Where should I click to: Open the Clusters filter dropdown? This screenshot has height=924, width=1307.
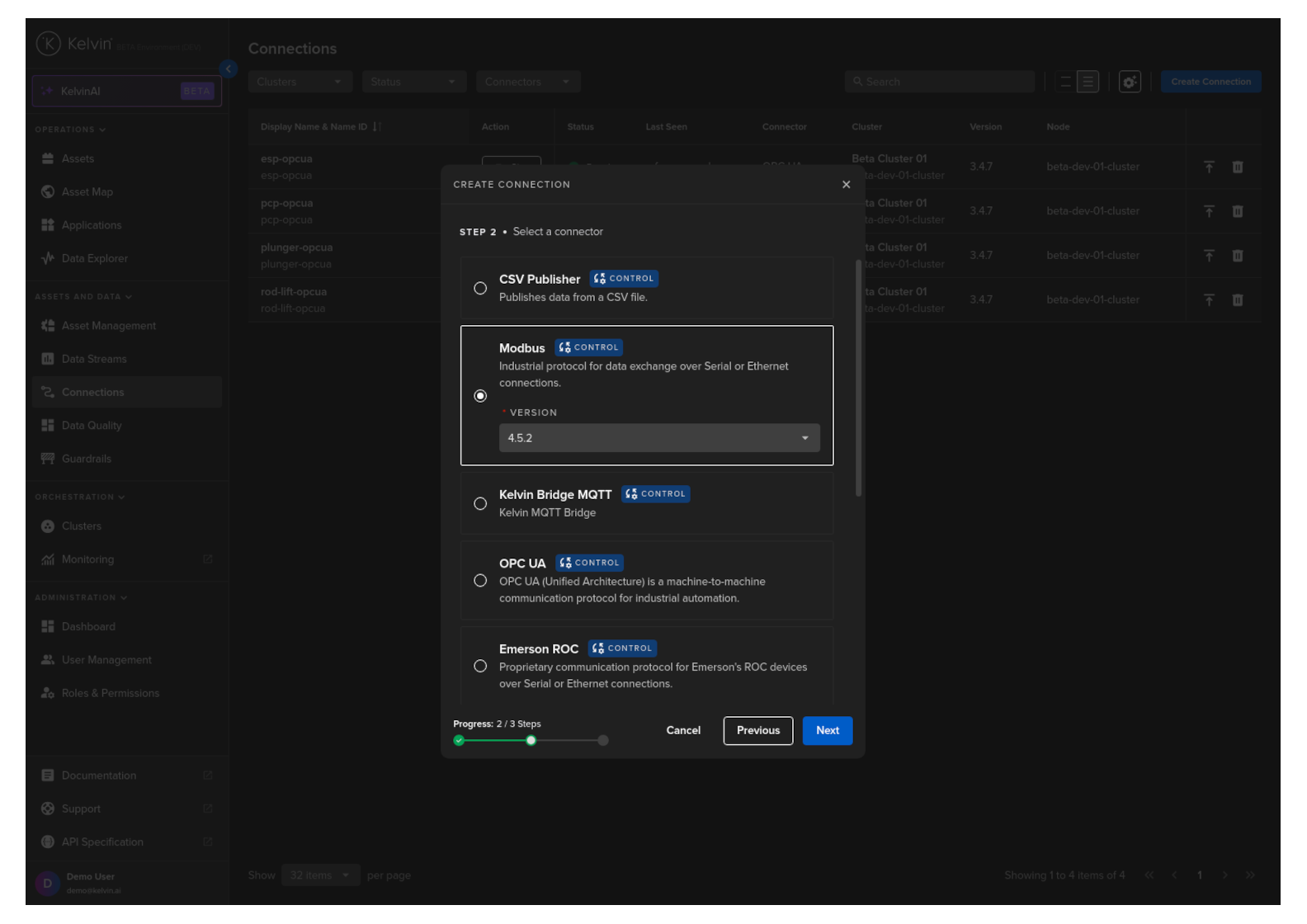coord(300,82)
